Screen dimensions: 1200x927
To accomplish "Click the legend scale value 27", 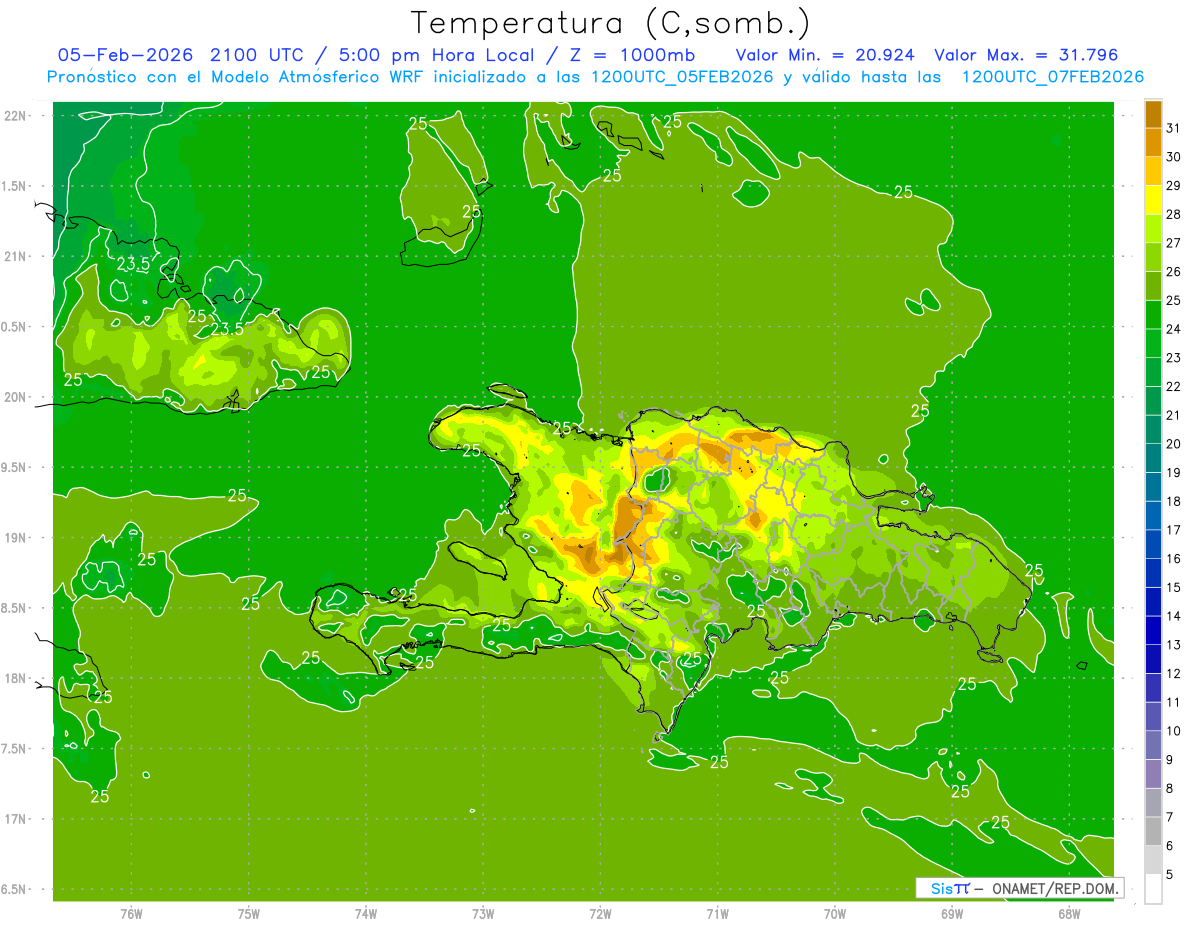I will (1174, 243).
